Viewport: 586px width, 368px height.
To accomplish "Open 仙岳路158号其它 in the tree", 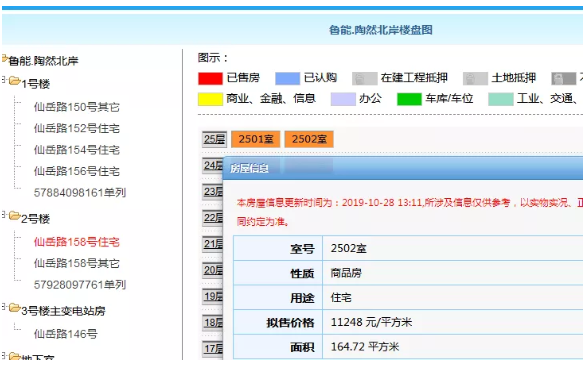I will pyautogui.click(x=77, y=263).
